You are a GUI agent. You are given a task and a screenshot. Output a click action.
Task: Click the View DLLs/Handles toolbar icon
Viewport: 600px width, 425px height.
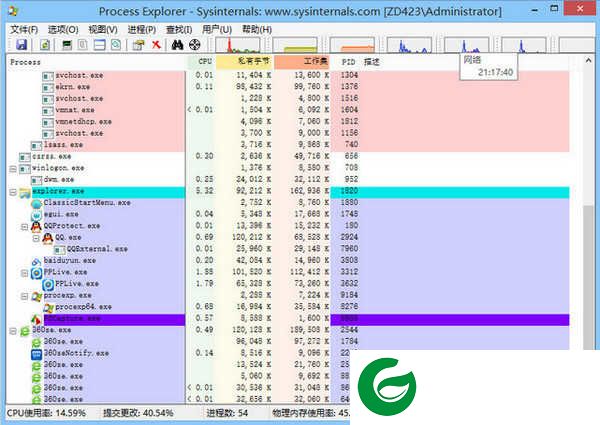[x=116, y=45]
